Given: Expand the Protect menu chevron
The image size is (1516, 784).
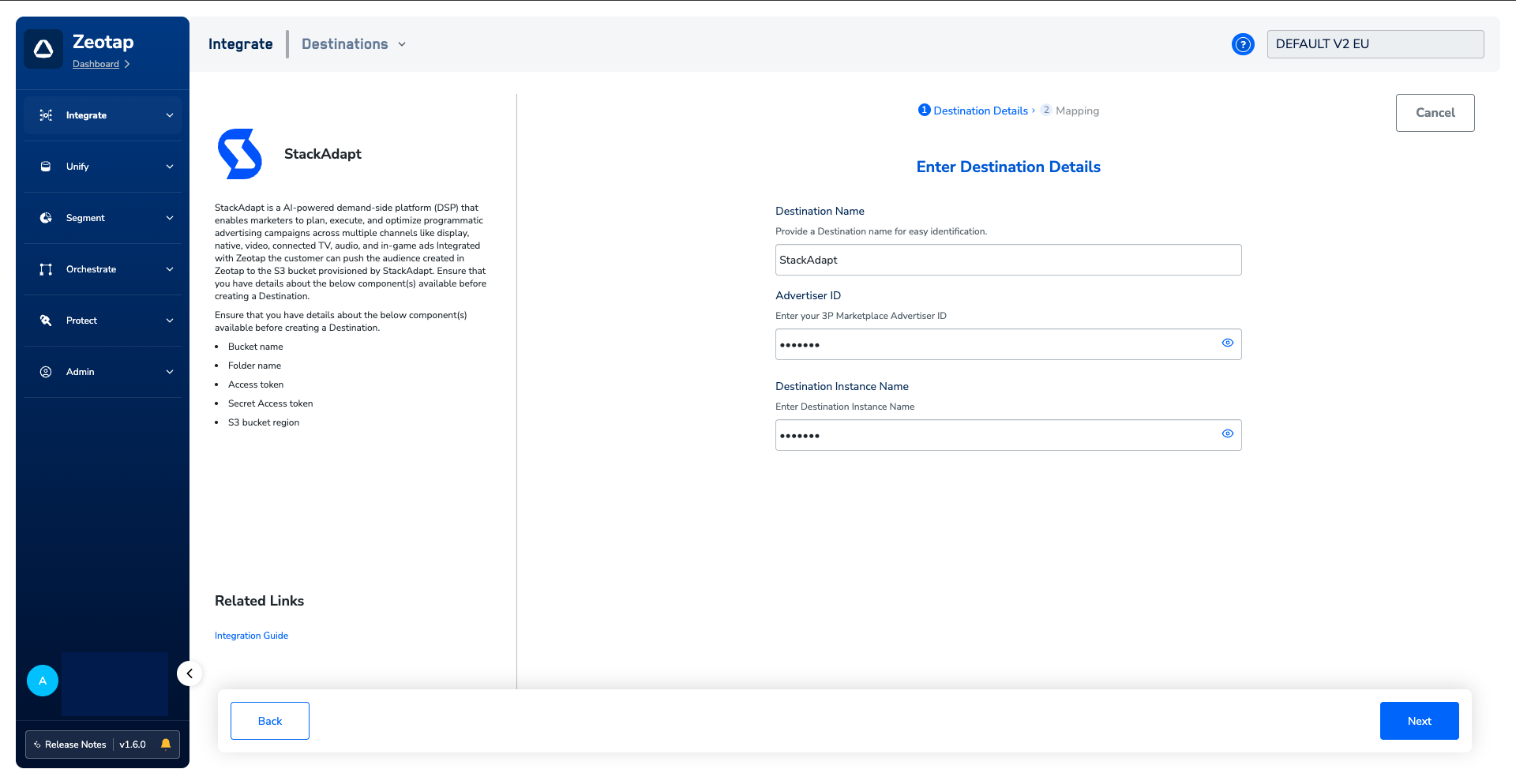Looking at the screenshot, I should 170,321.
